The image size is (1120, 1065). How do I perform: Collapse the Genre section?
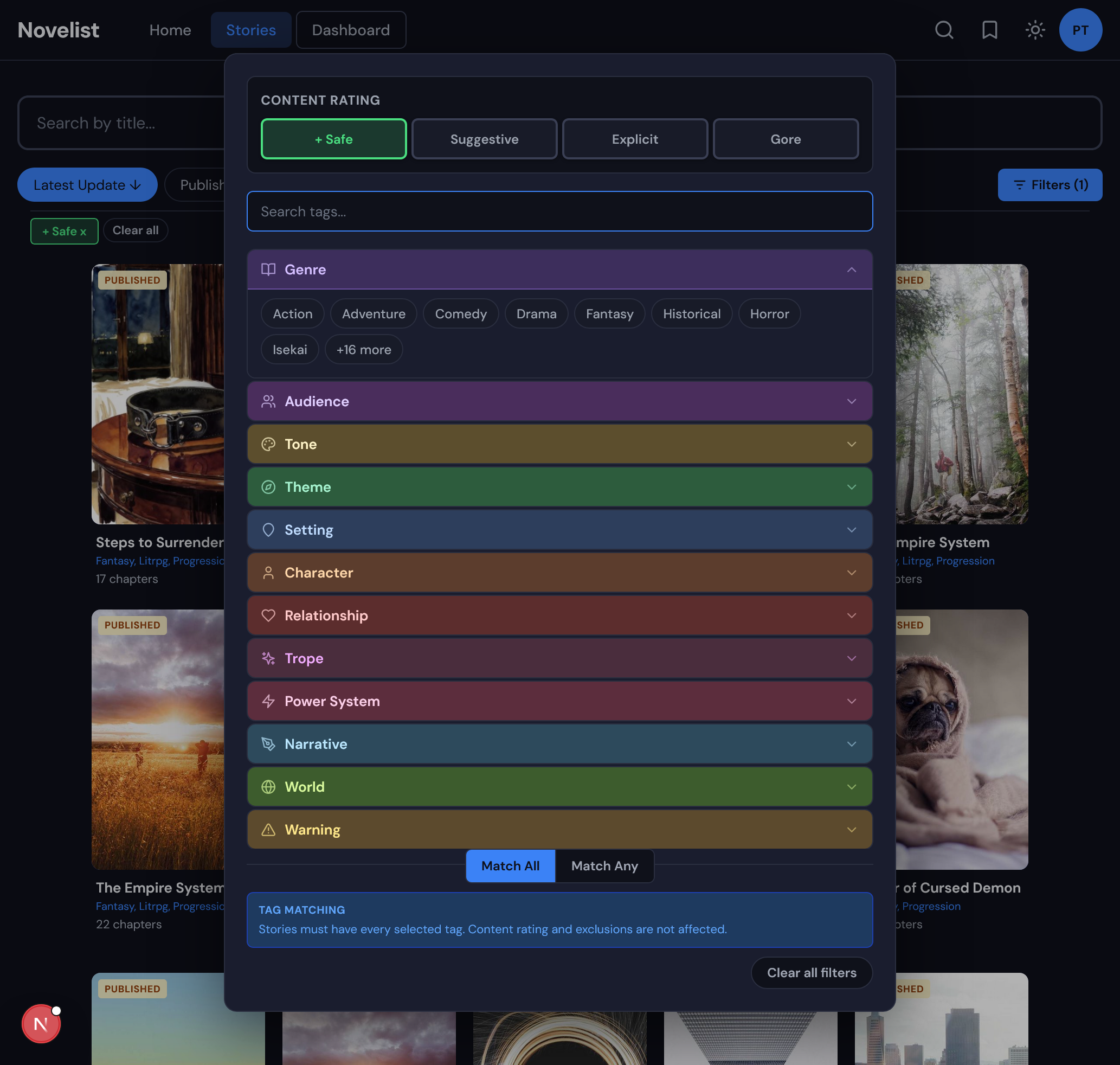[x=851, y=270]
